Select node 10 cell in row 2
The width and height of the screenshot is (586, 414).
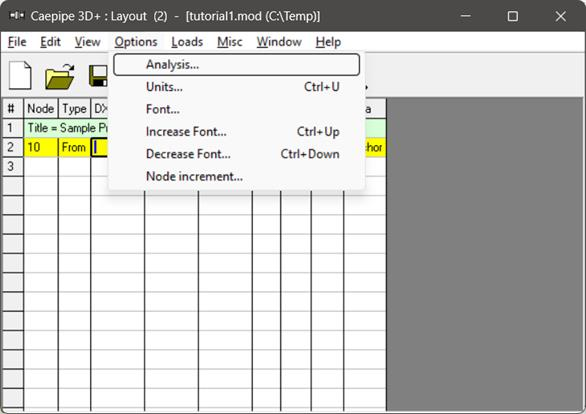click(x=41, y=147)
